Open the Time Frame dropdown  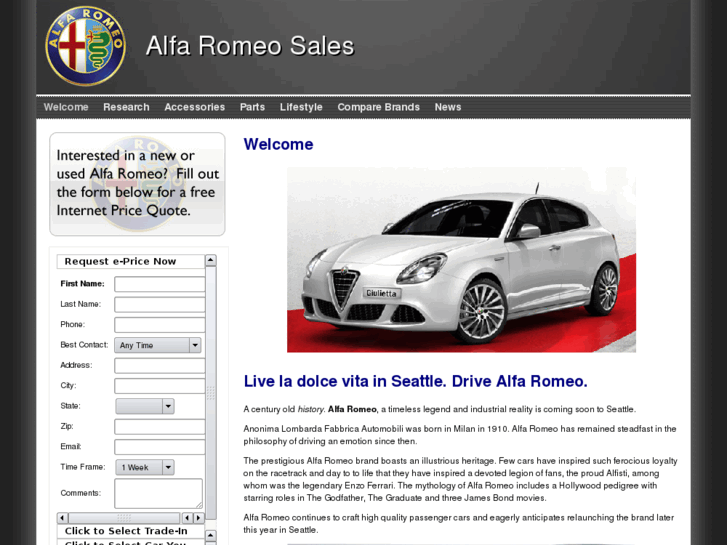[x=145, y=467]
